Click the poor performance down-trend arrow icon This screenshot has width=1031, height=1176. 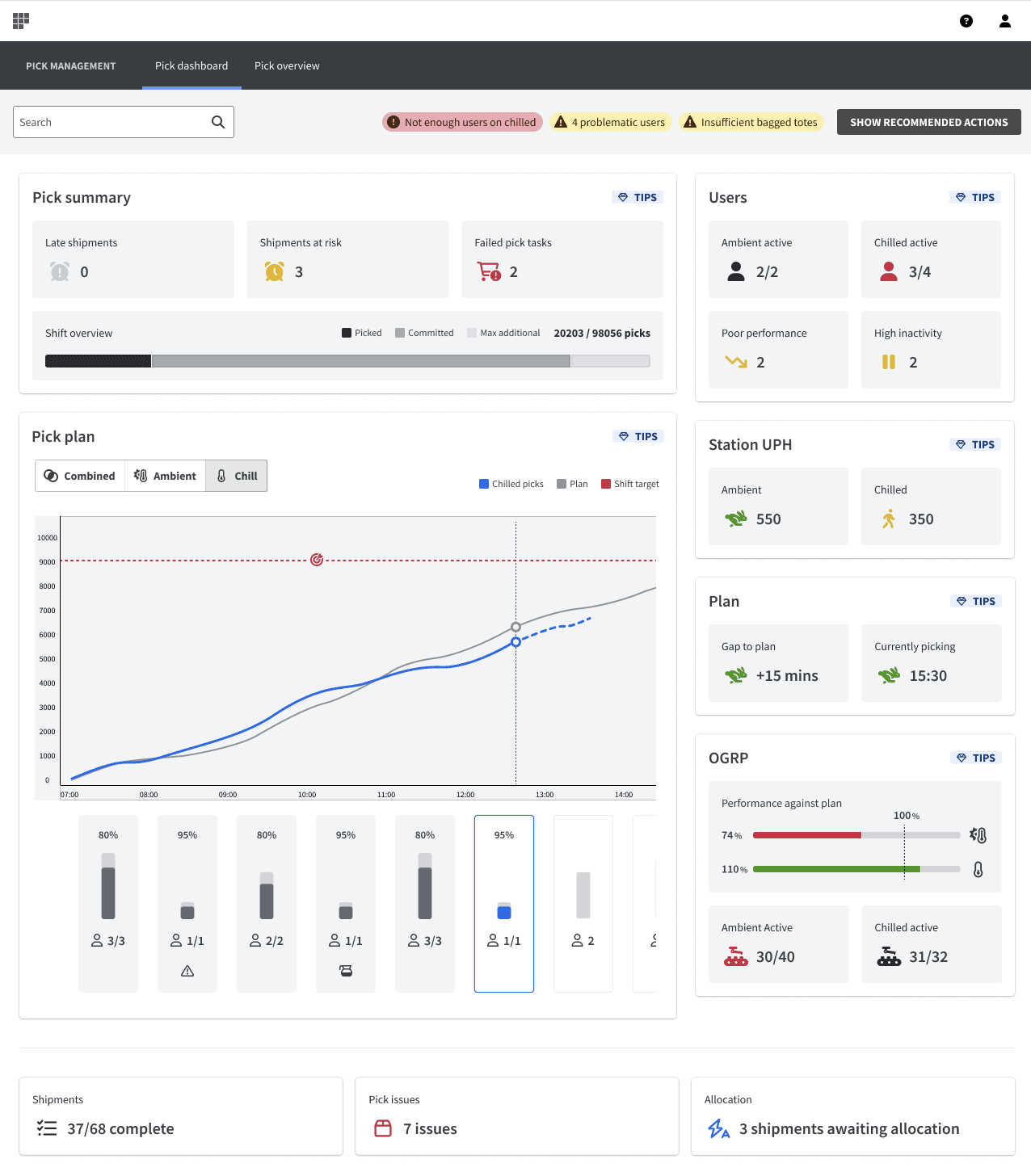click(x=736, y=362)
